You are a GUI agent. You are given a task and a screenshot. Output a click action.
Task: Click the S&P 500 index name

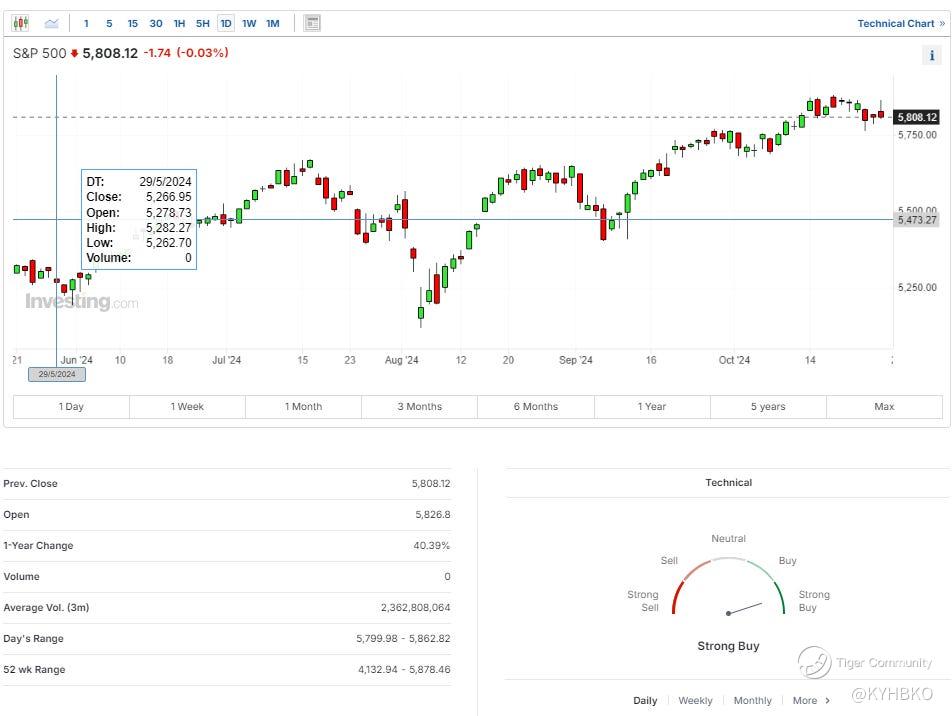pyautogui.click(x=39, y=53)
